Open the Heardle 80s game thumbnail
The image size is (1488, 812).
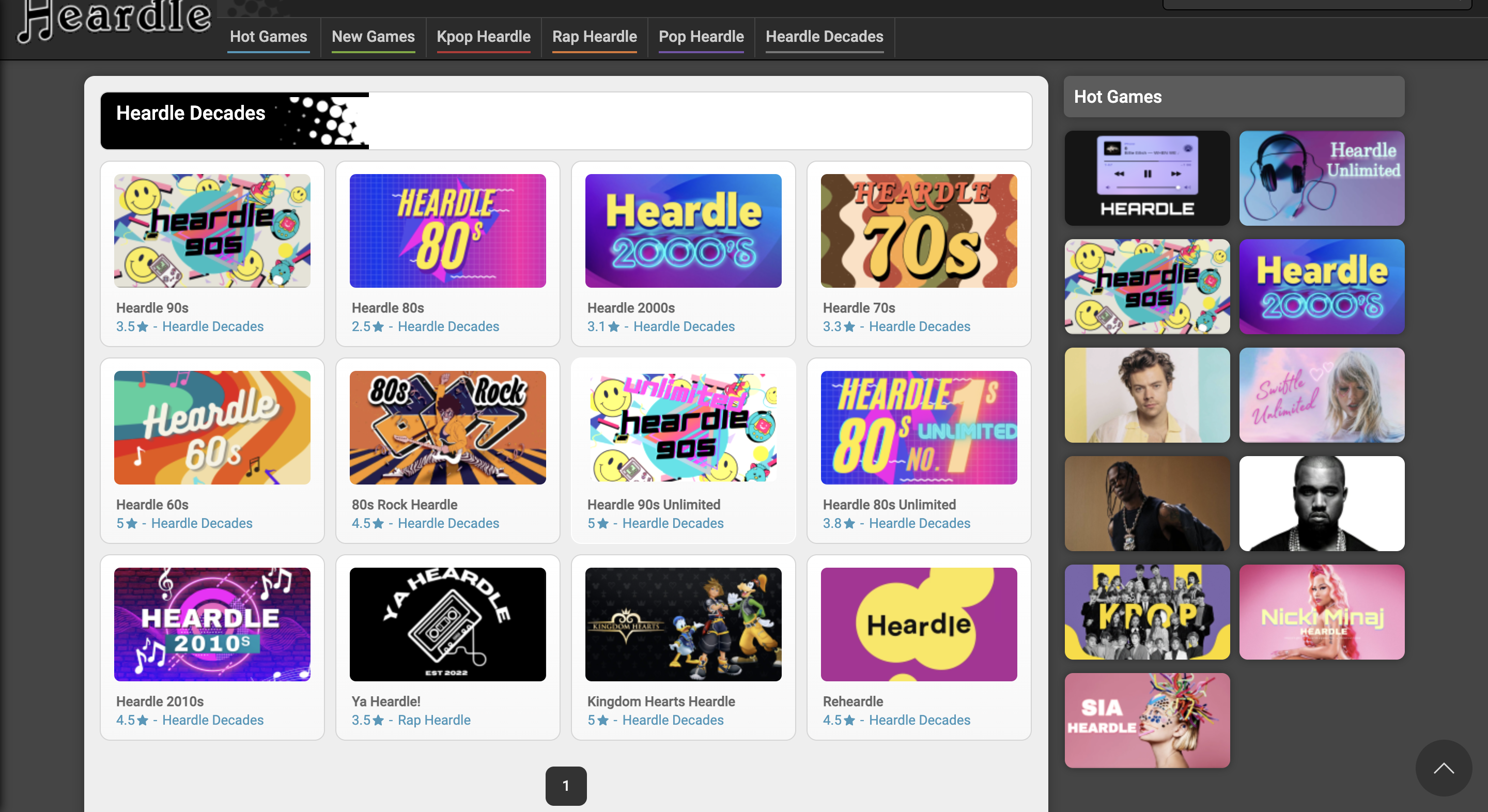click(447, 231)
